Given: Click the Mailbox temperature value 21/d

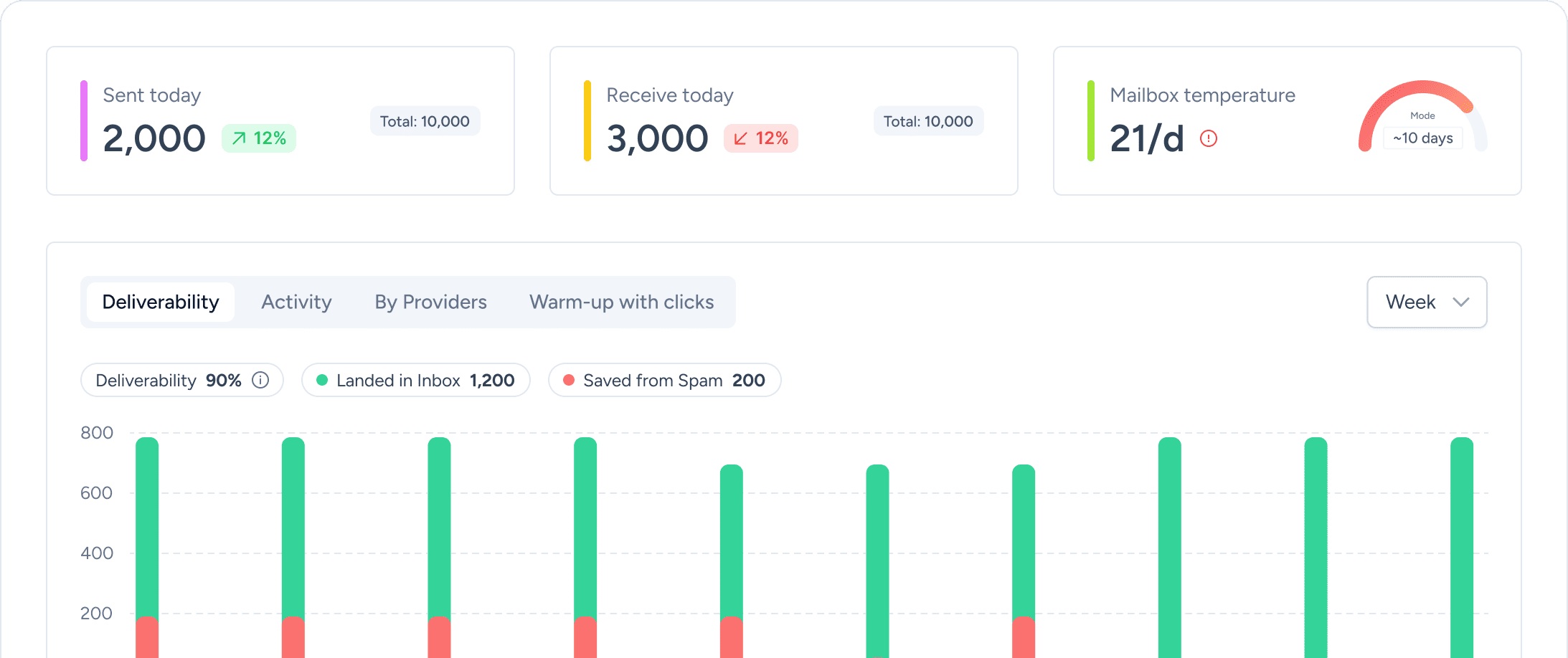Looking at the screenshot, I should [x=1147, y=138].
